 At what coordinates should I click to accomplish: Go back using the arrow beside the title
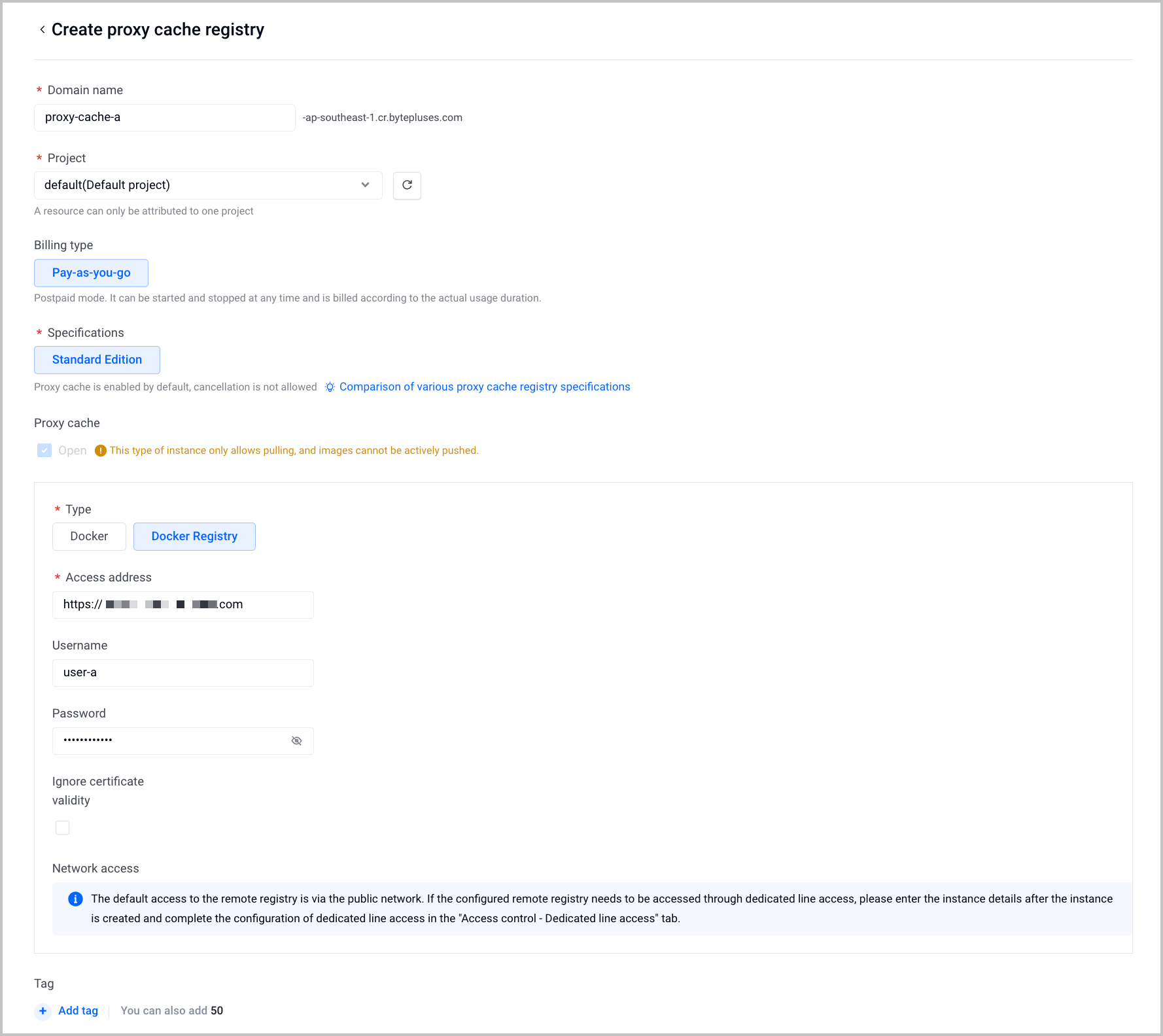point(43,29)
